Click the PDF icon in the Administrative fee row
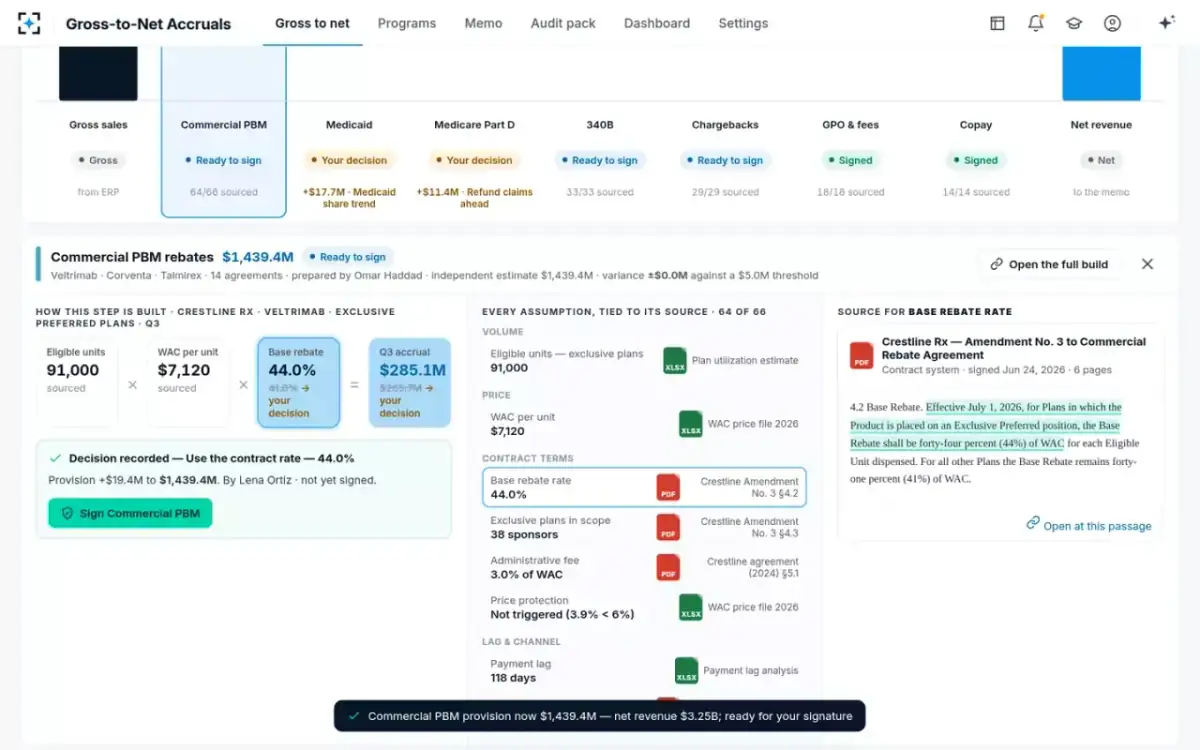This screenshot has width=1200, height=750. [668, 568]
